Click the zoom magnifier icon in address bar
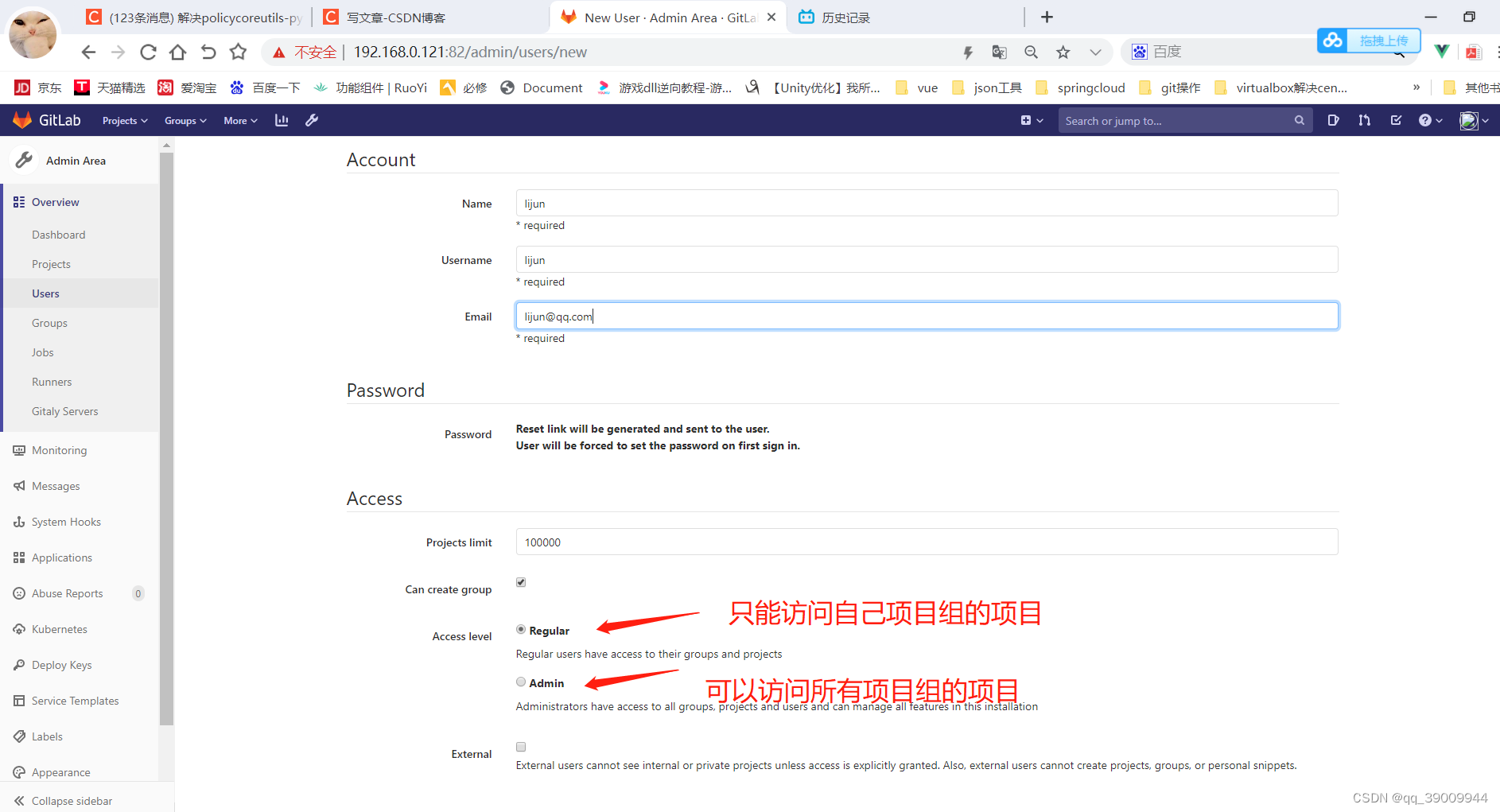 click(1031, 52)
